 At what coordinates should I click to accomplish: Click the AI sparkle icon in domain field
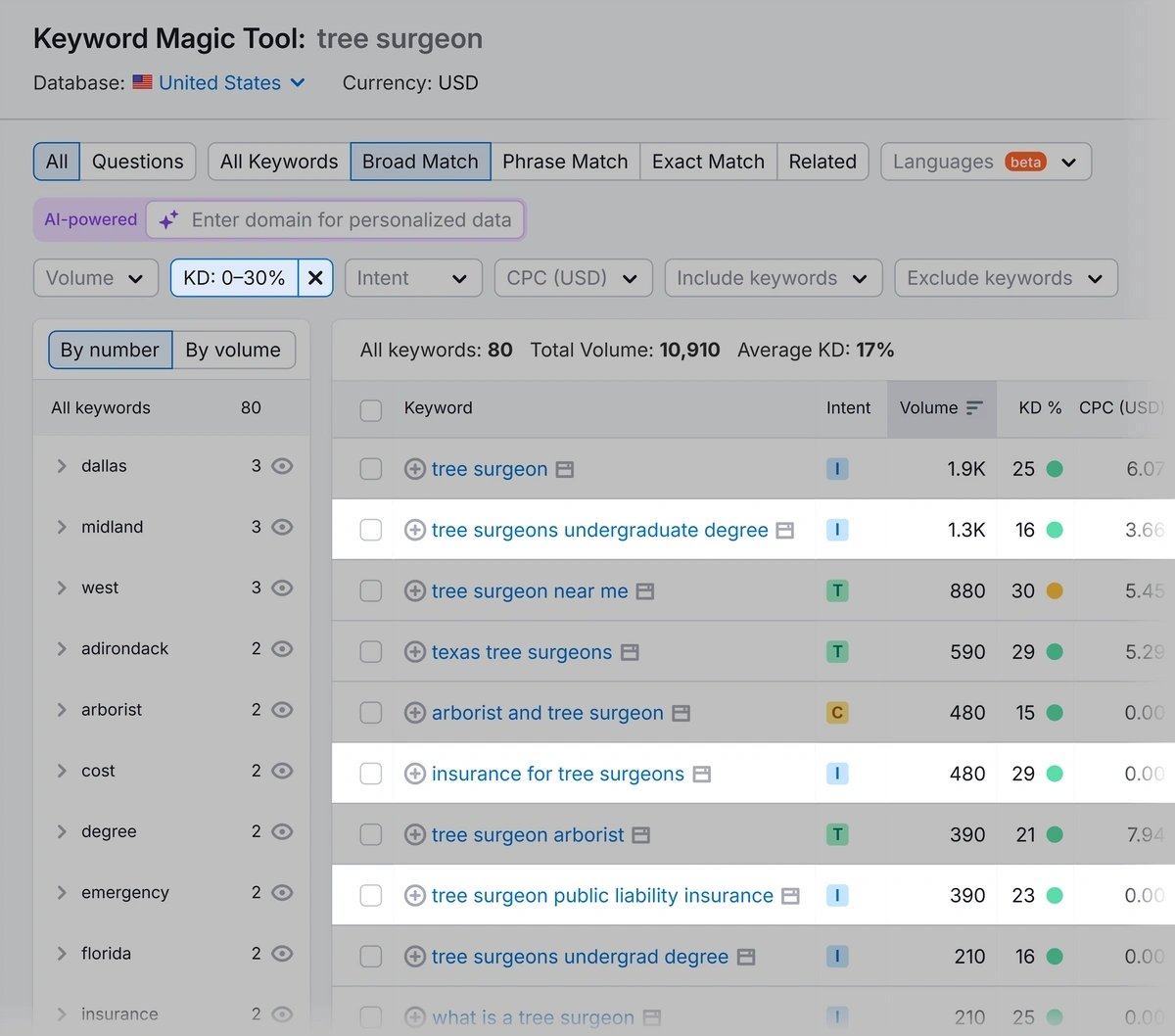[x=168, y=219]
